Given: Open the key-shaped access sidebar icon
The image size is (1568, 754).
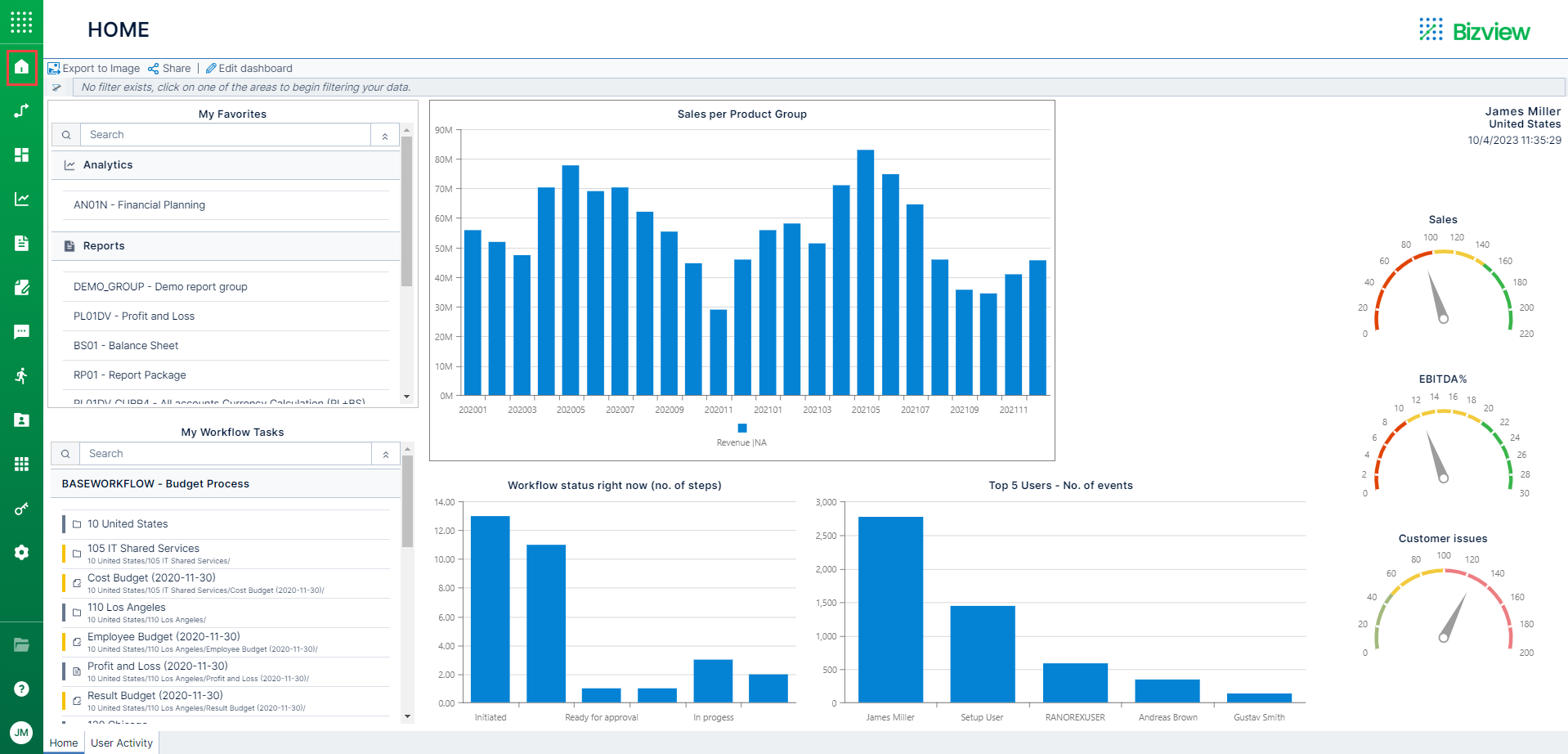Looking at the screenshot, I should 21,508.
